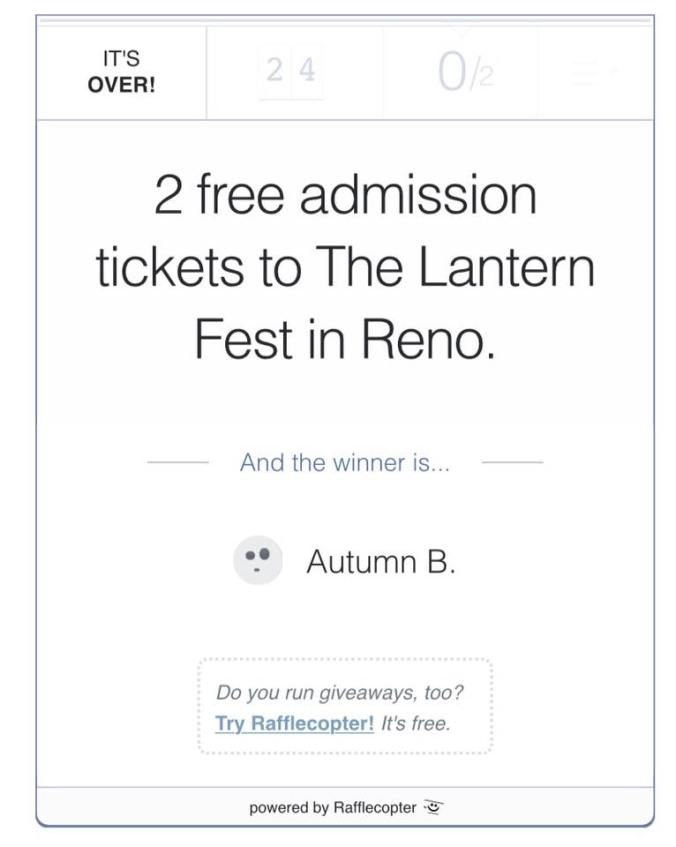Click winner name "Autumn B."

[381, 562]
